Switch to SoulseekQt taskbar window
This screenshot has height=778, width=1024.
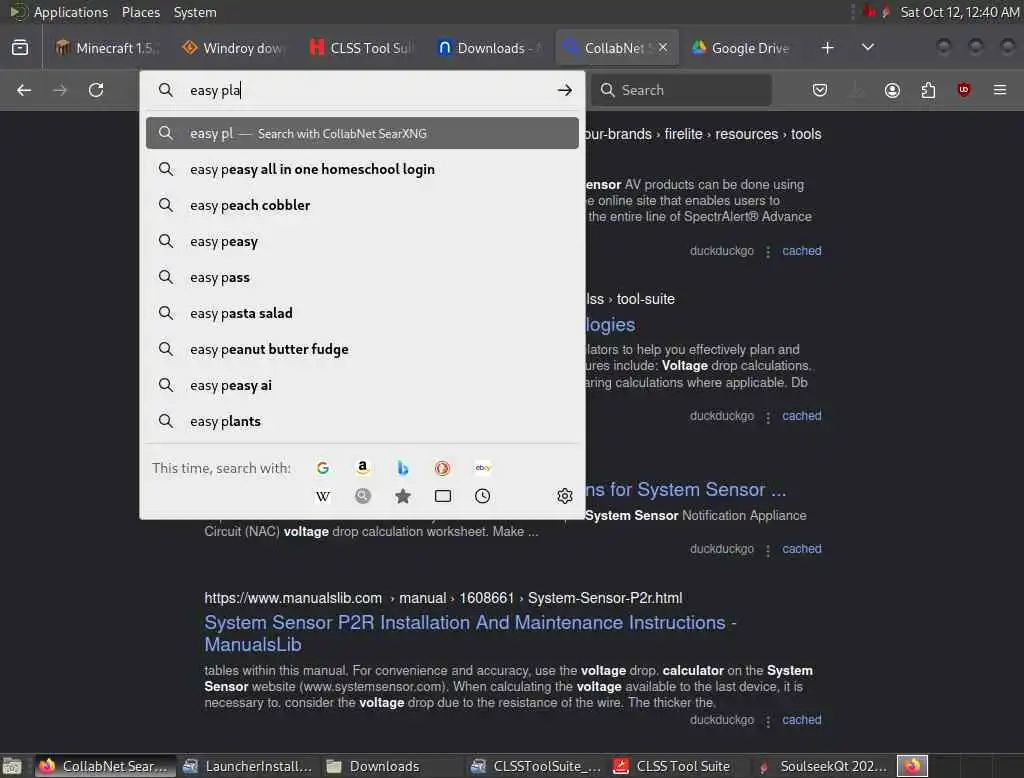(x=823, y=766)
